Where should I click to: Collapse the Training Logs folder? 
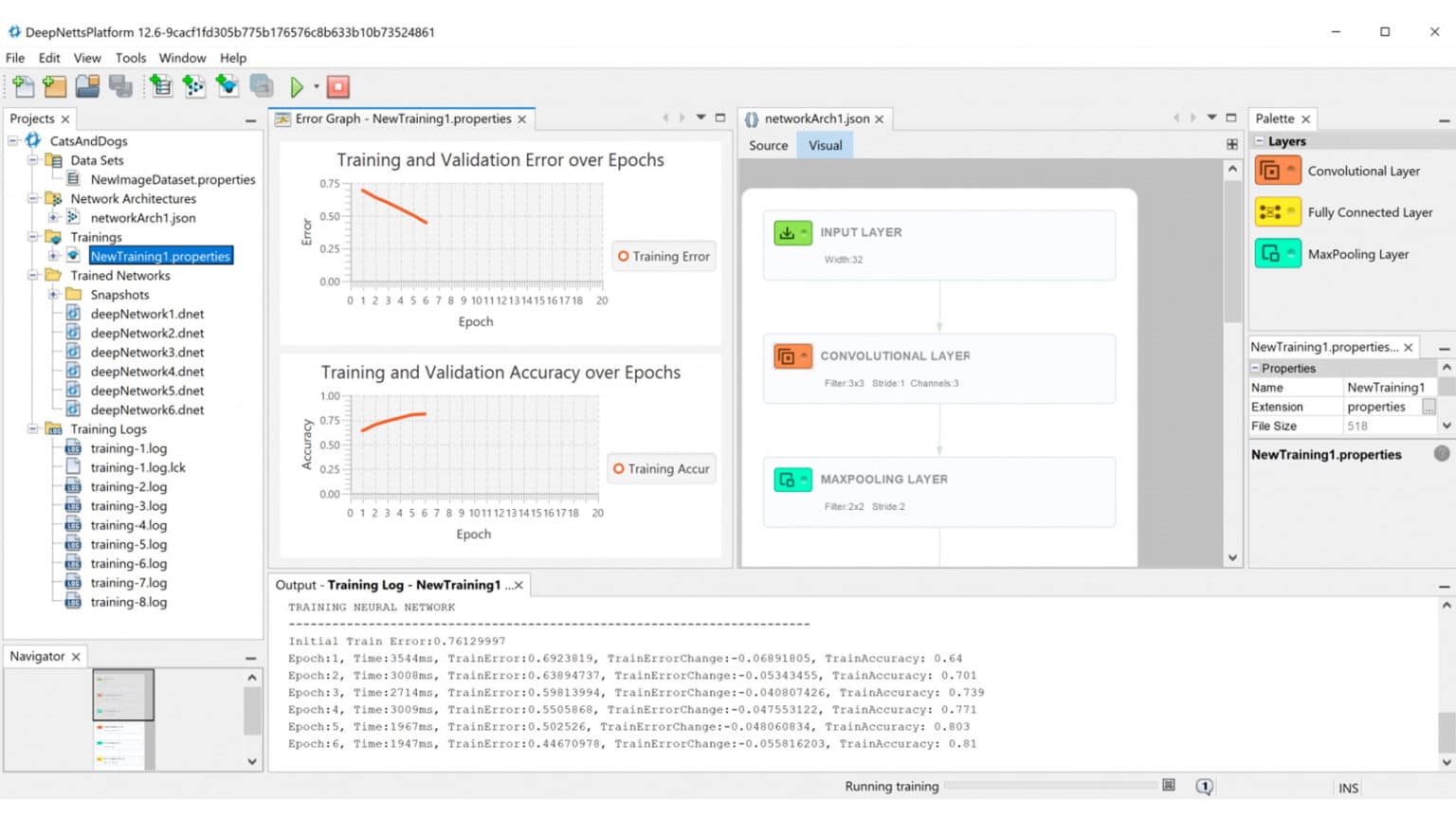click(33, 429)
